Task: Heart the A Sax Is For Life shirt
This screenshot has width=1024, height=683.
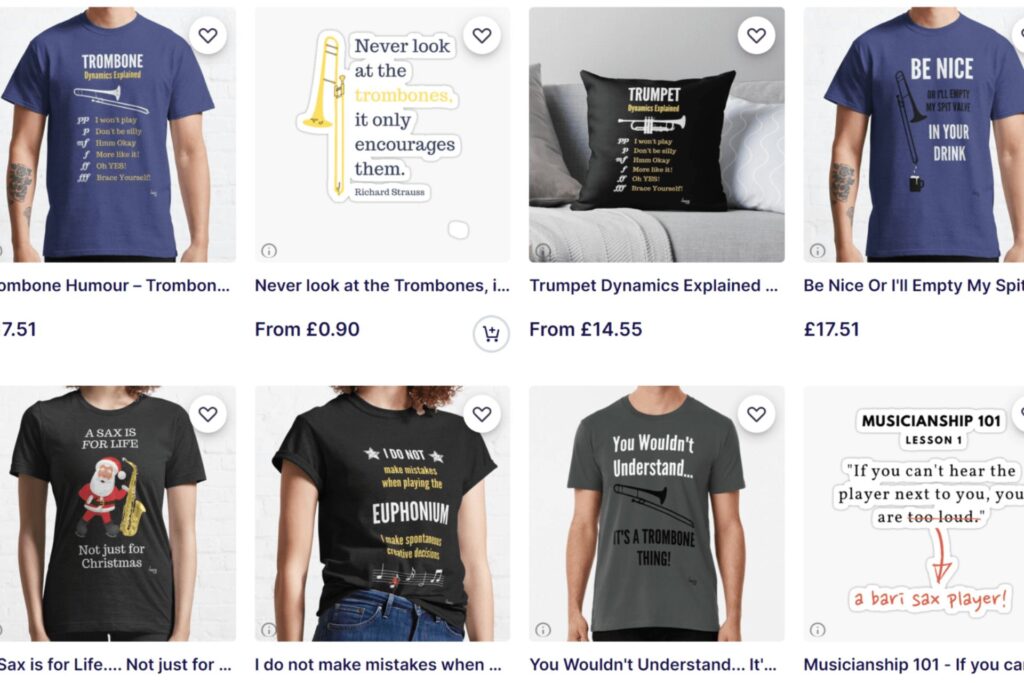Action: point(208,414)
